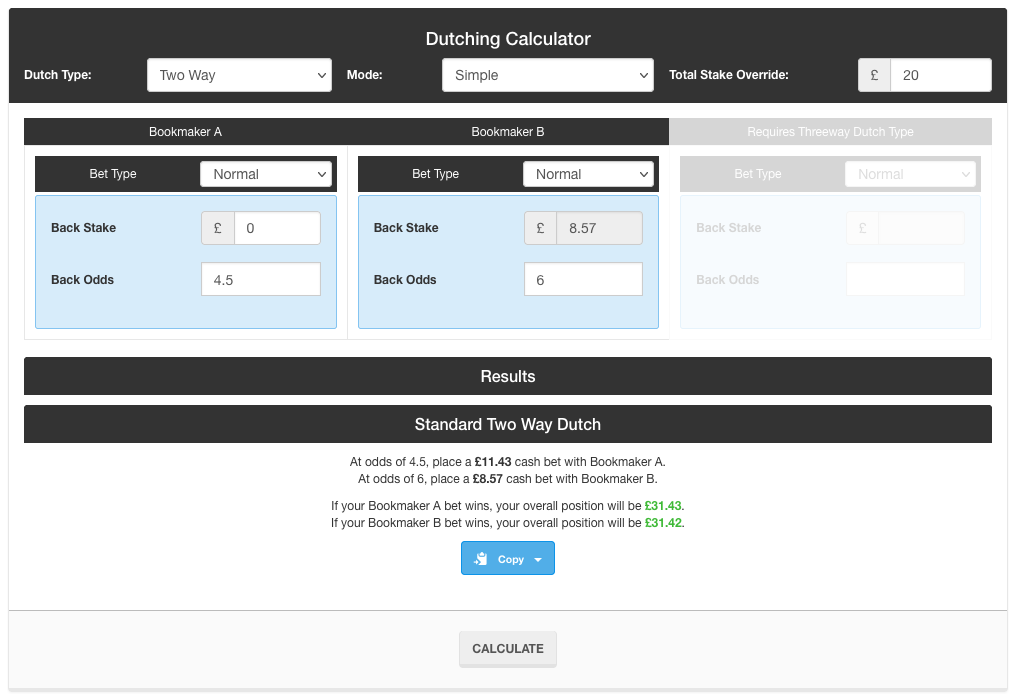Image resolution: width=1016 pixels, height=700 pixels.
Task: Click the pound symbol beside Total Stake Override
Action: (874, 75)
